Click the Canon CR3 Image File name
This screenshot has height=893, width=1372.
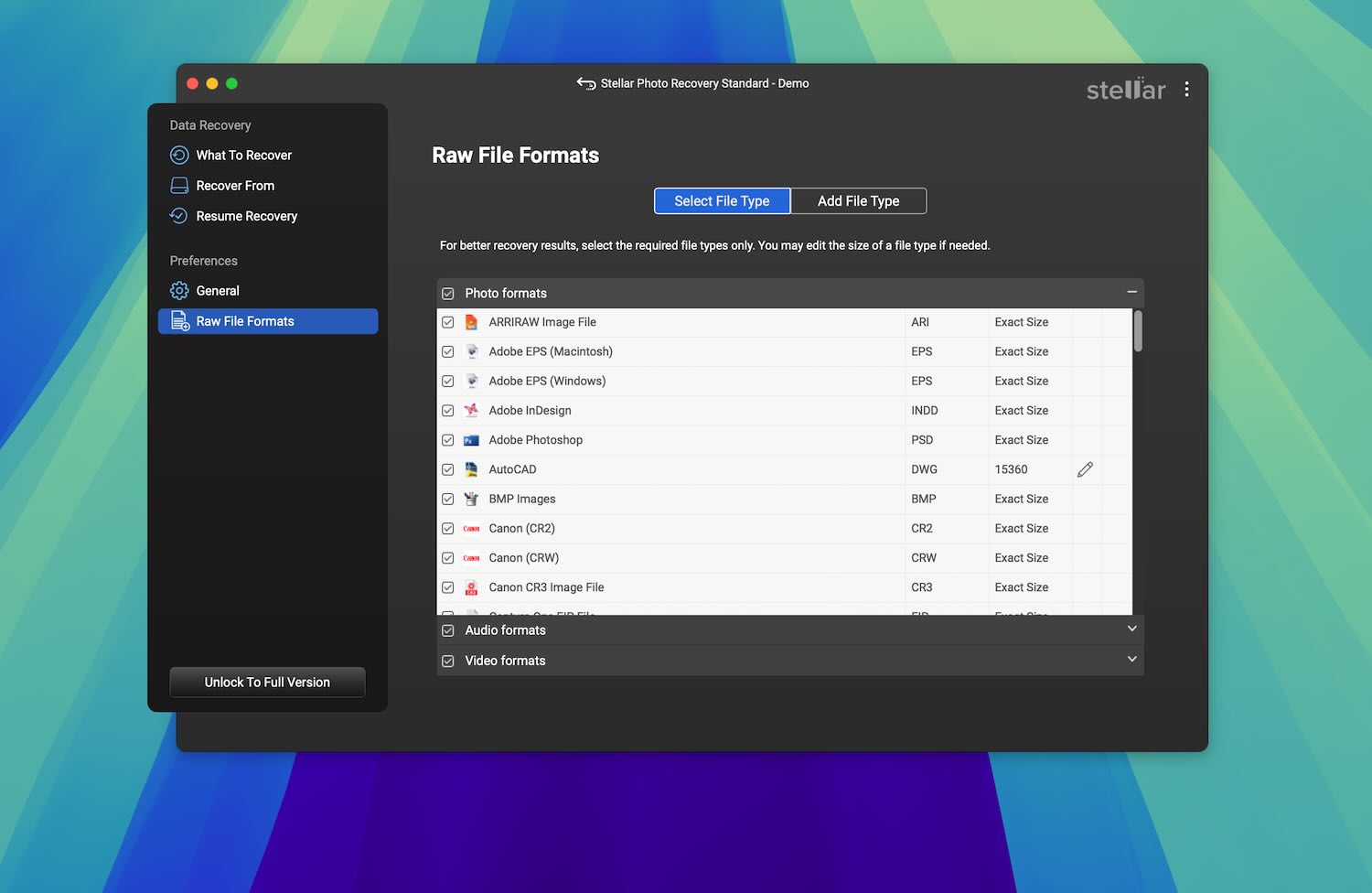pos(546,587)
